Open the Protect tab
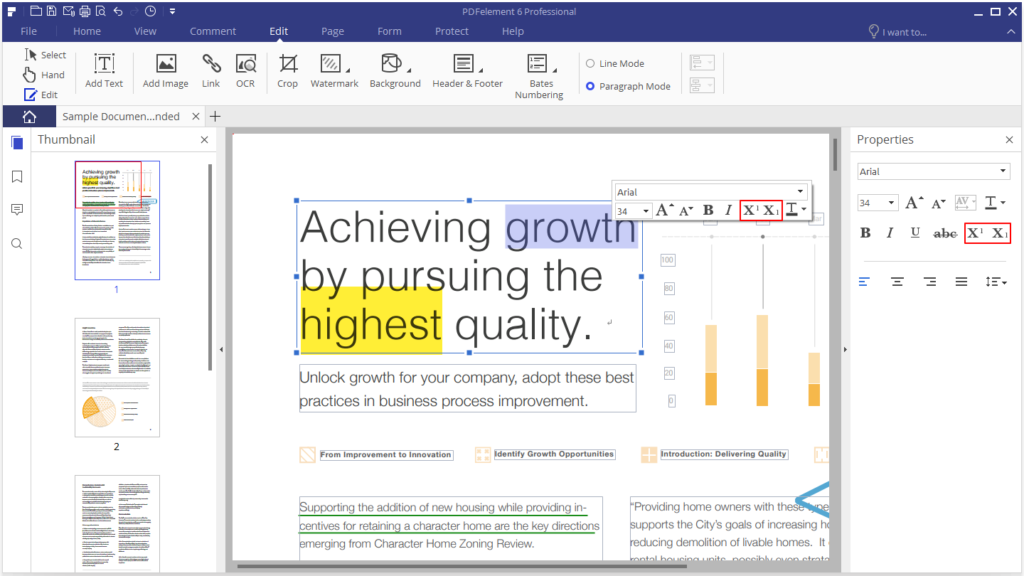1024x576 pixels. 452,31
